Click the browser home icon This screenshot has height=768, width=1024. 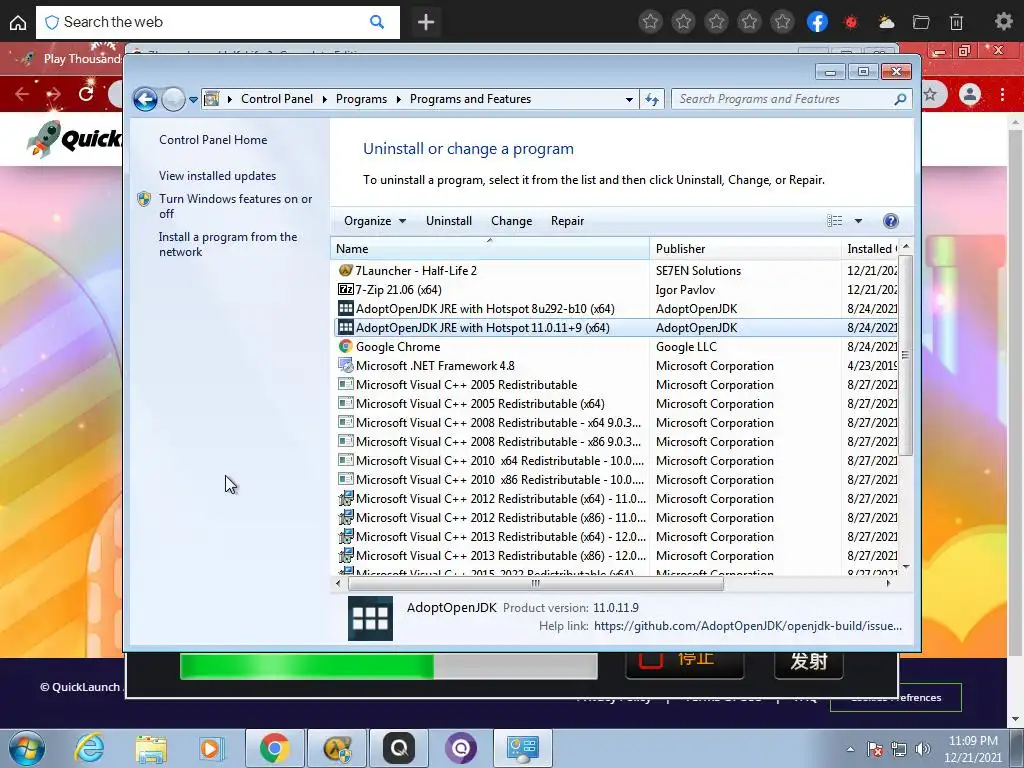(x=18, y=22)
